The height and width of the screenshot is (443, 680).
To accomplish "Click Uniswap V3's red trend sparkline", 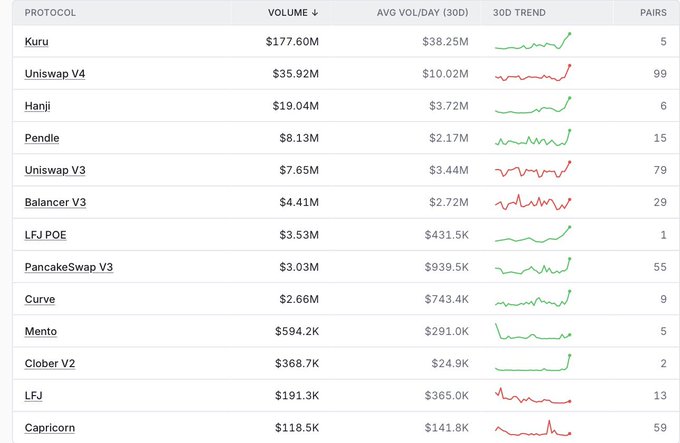I will coord(533,169).
